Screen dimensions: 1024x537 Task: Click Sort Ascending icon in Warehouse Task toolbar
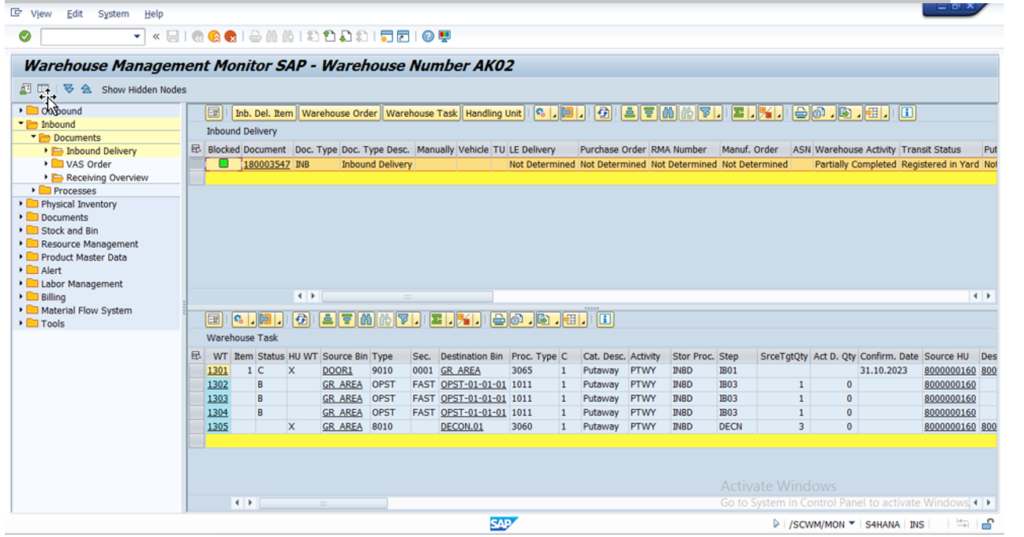(327, 319)
